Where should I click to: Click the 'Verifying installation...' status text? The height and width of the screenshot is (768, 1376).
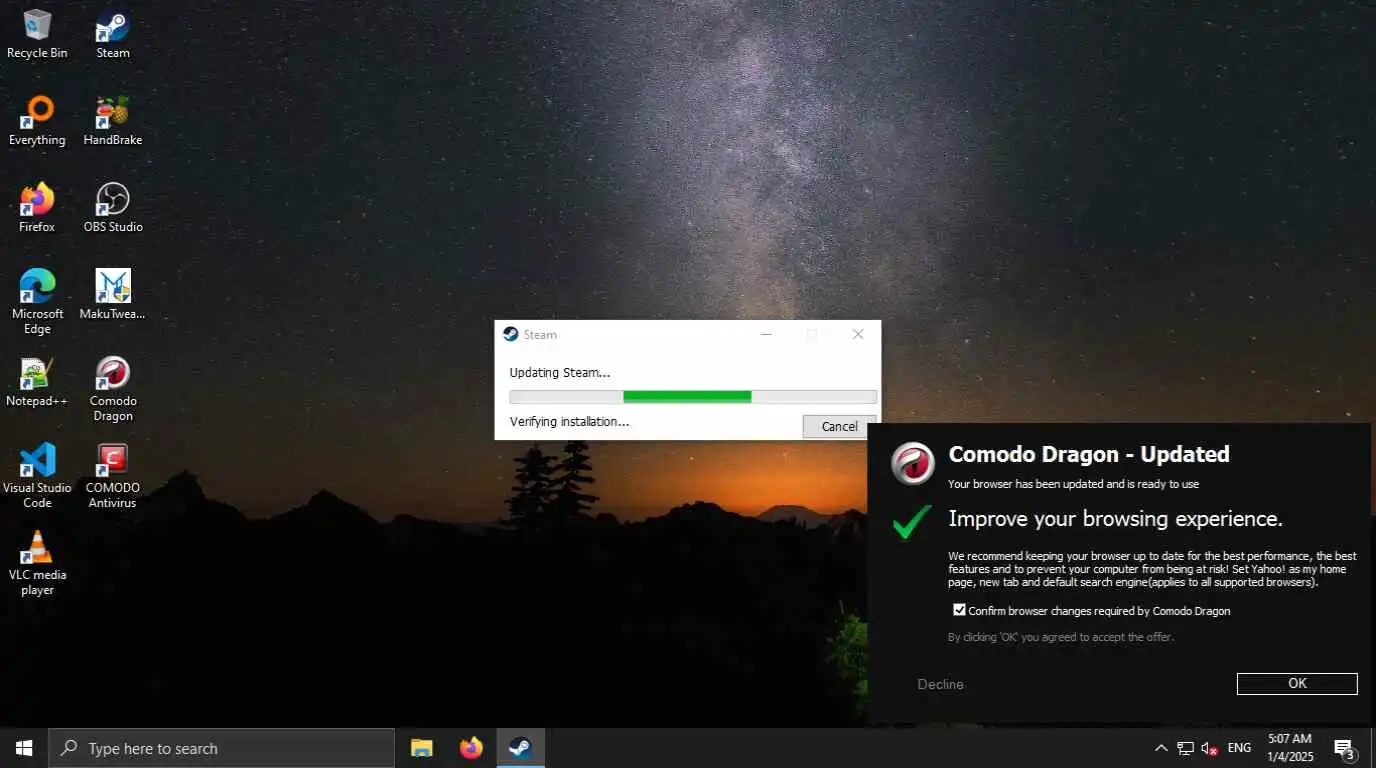pos(569,421)
